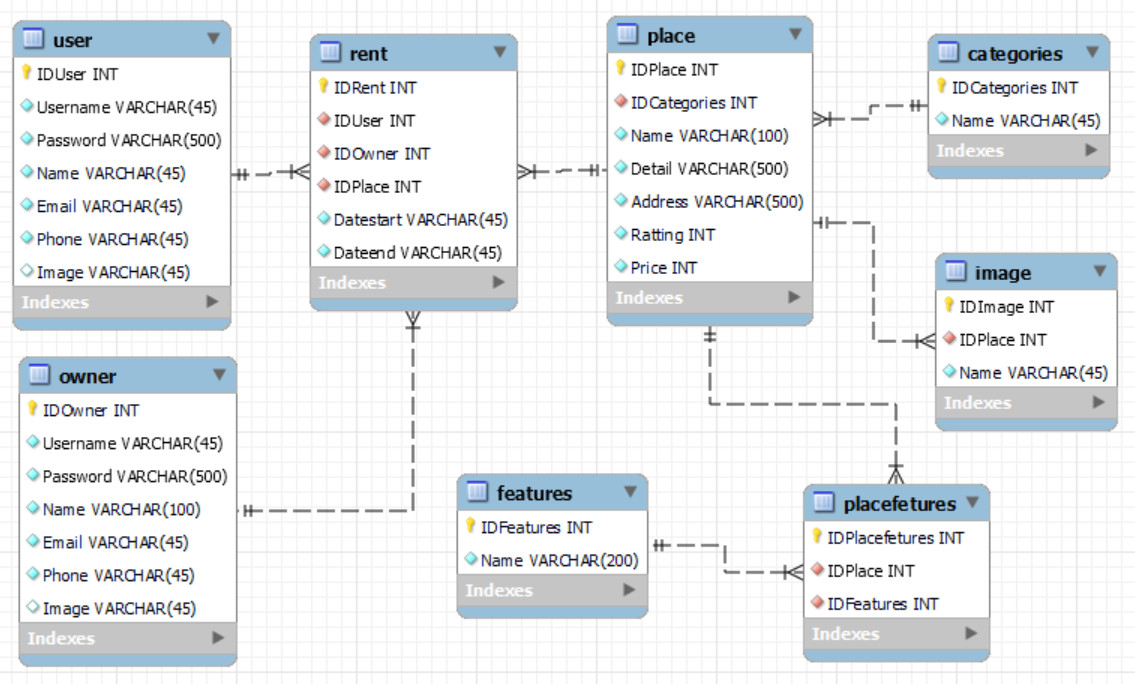Collapse the features table with its header arrow
This screenshot has height=684, width=1135.
630,491
